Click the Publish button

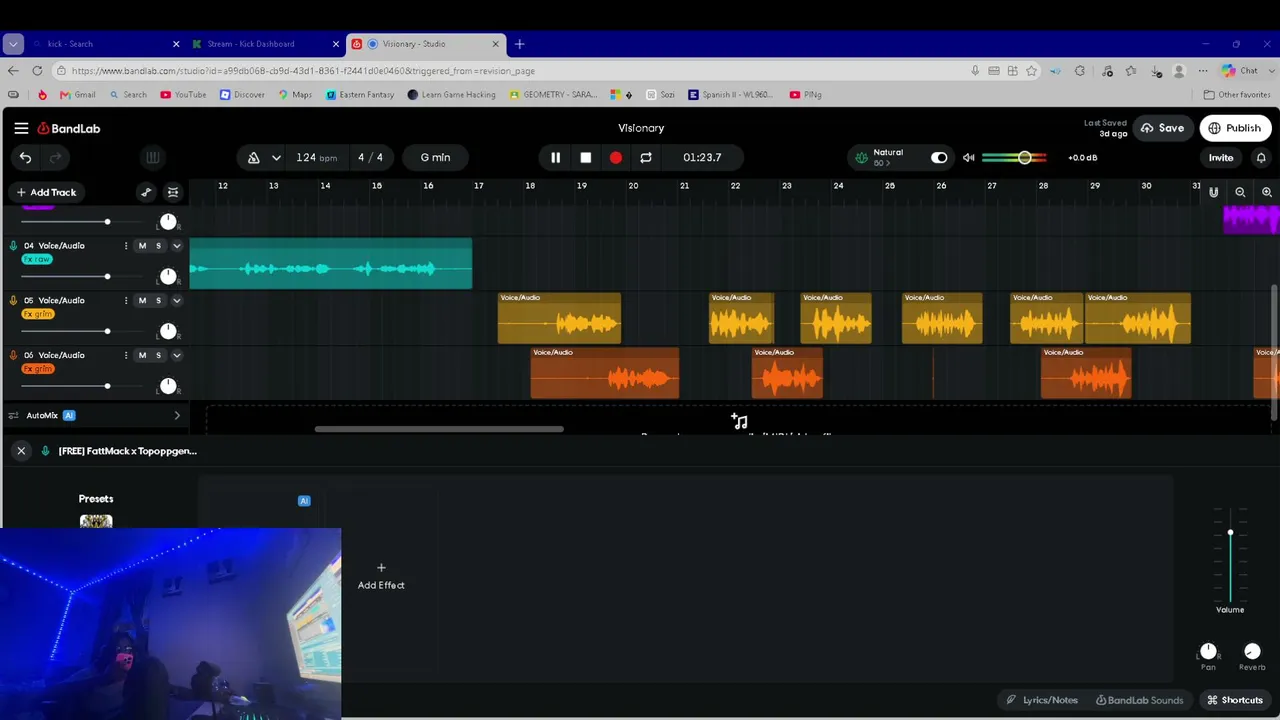(x=1235, y=128)
